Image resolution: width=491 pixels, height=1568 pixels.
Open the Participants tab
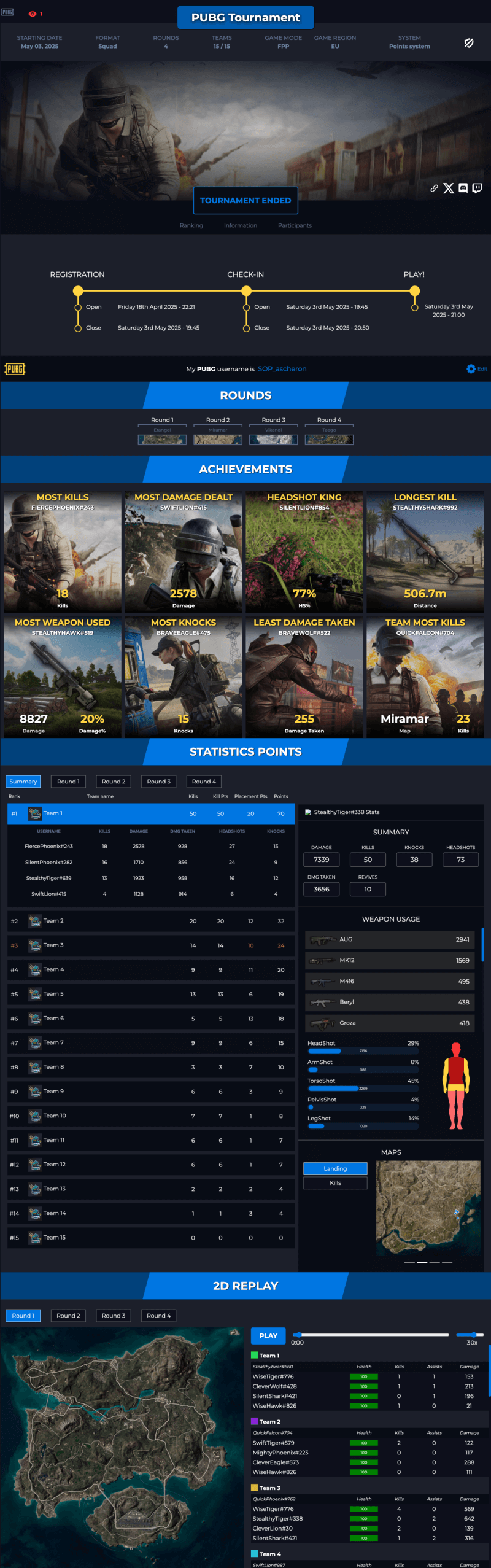click(x=295, y=225)
